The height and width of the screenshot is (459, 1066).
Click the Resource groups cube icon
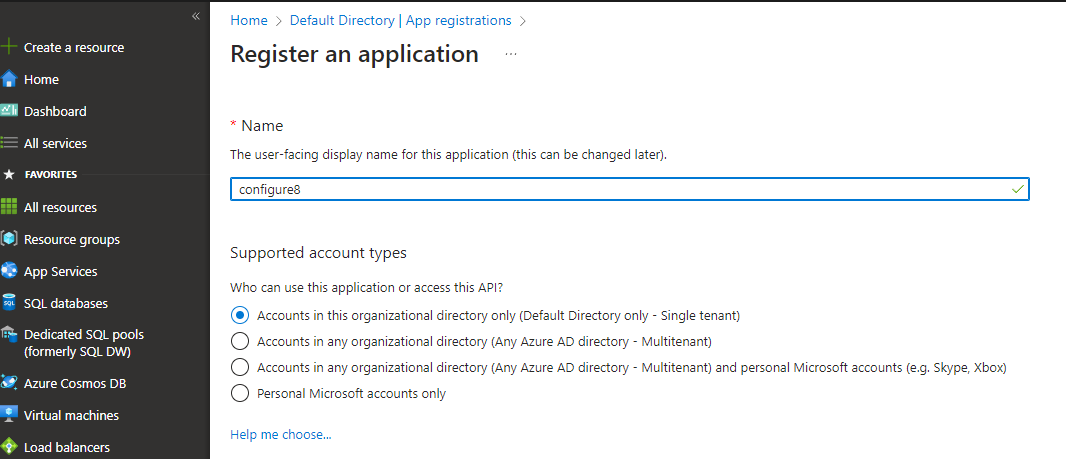coord(9,239)
